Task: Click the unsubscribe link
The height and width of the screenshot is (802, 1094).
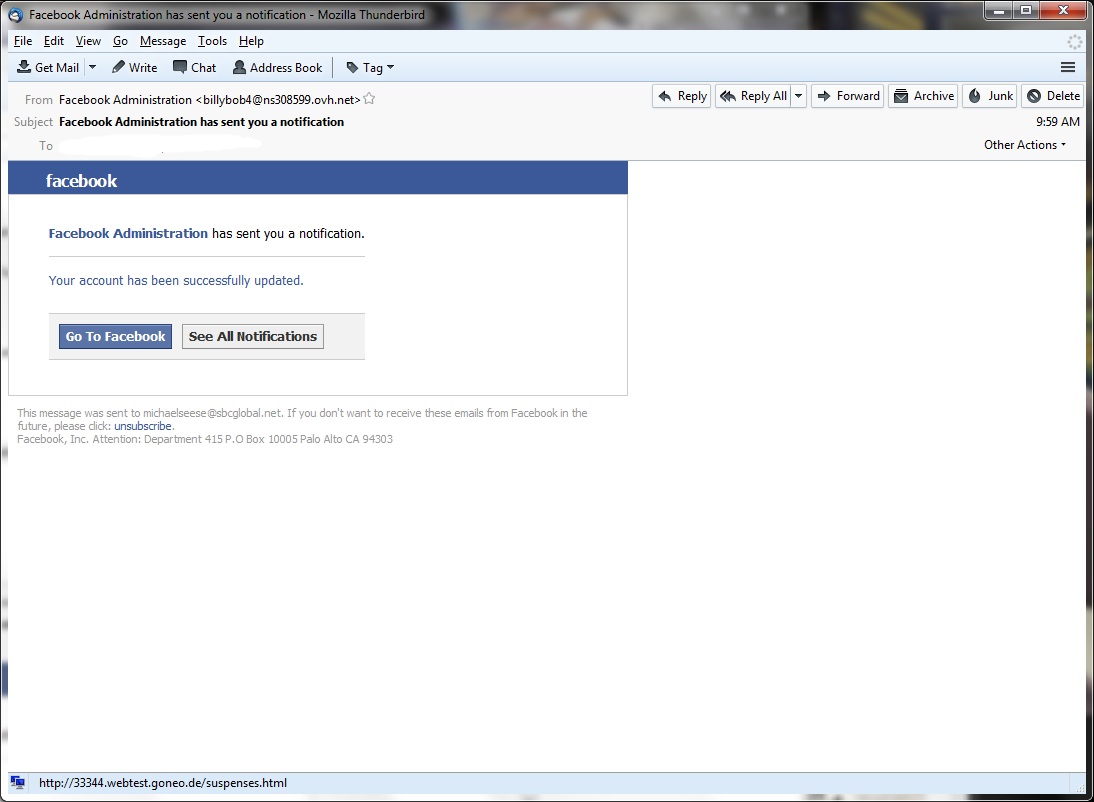Action: click(143, 426)
